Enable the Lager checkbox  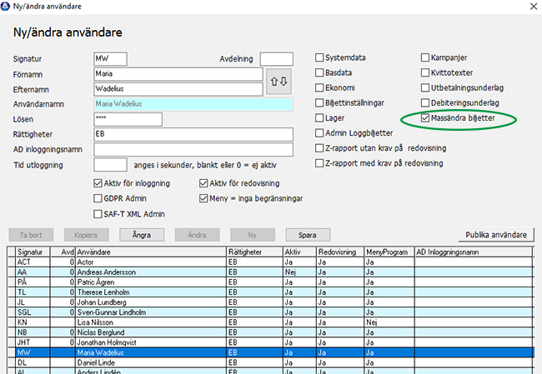[x=319, y=118]
